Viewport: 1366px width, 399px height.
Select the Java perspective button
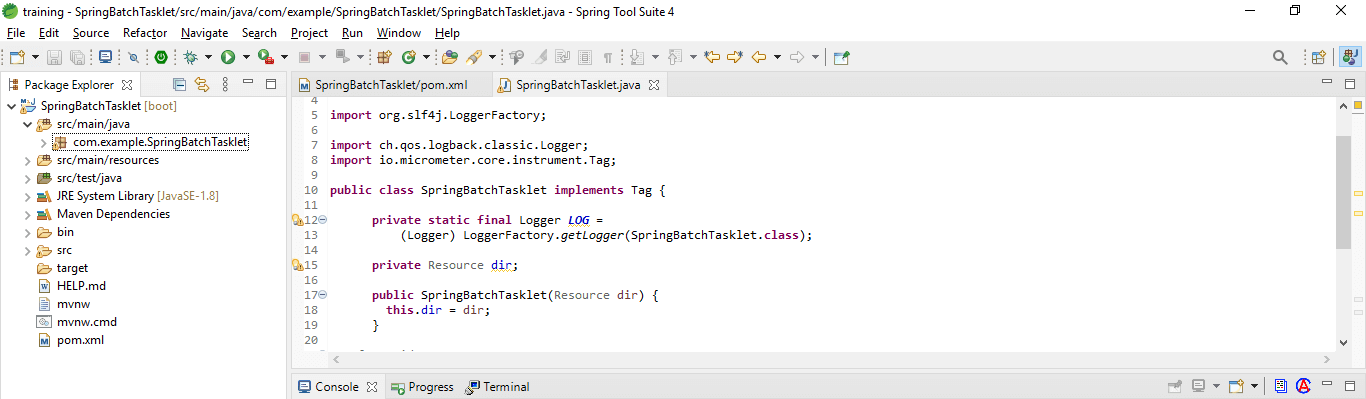(x=1349, y=57)
